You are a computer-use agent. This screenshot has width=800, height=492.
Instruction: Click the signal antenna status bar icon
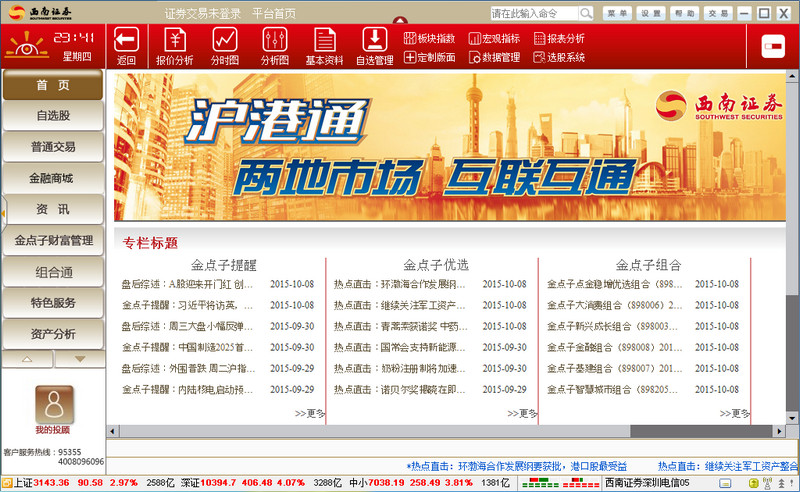click(767, 483)
